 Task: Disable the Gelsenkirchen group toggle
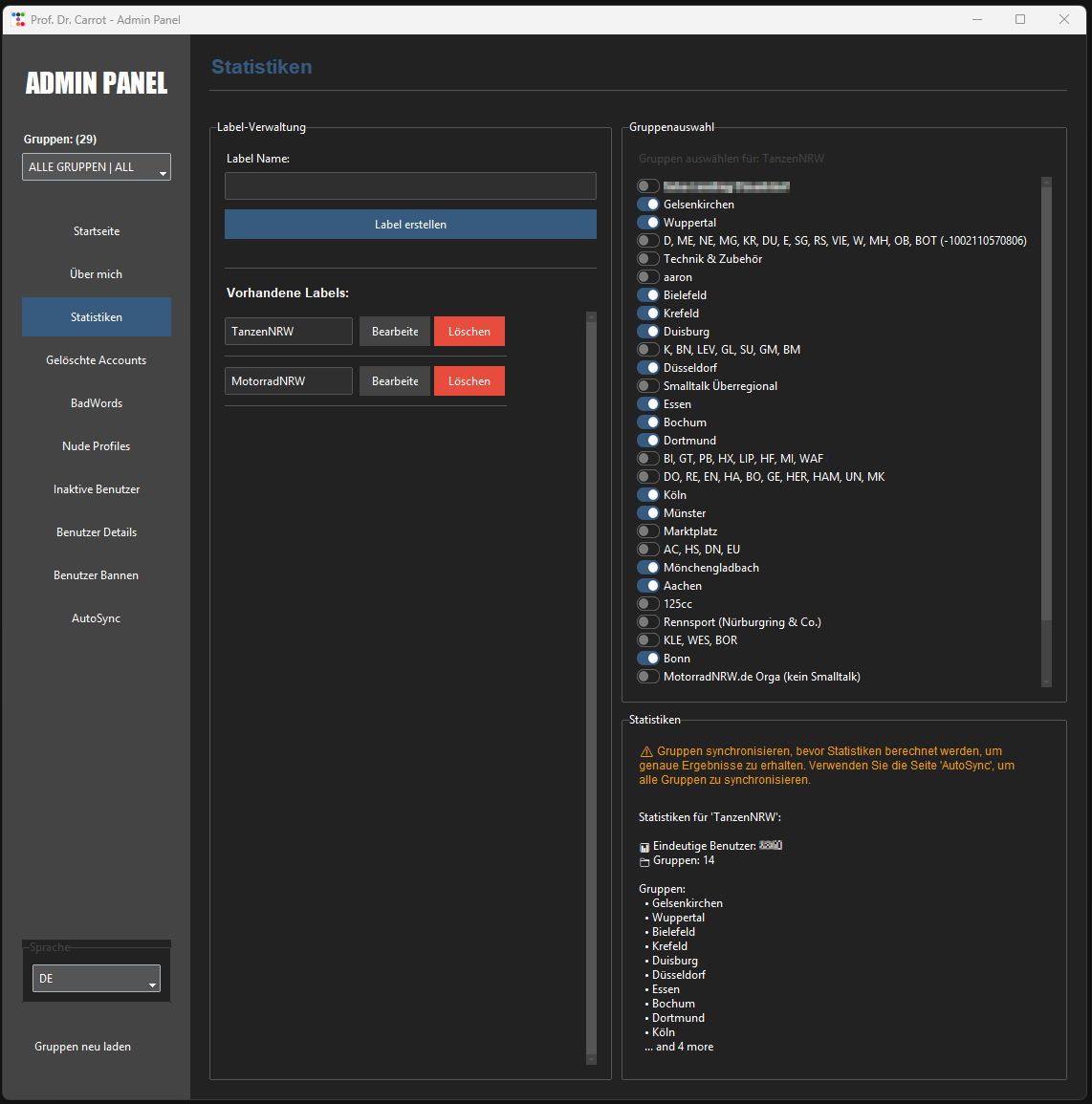click(x=648, y=205)
